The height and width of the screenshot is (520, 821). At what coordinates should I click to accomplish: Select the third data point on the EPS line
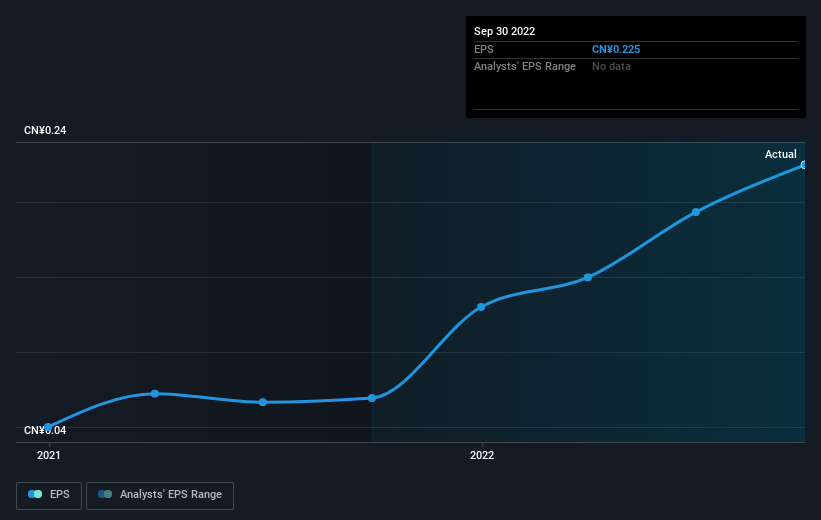[263, 402]
